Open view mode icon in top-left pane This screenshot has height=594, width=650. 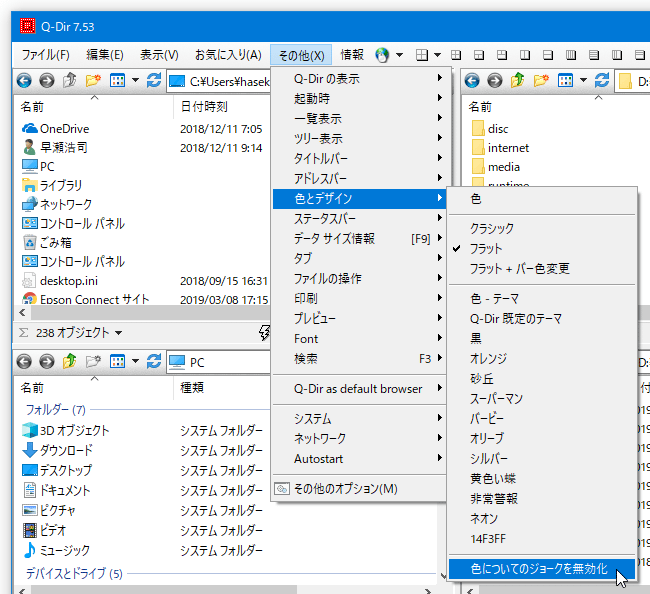(117, 80)
